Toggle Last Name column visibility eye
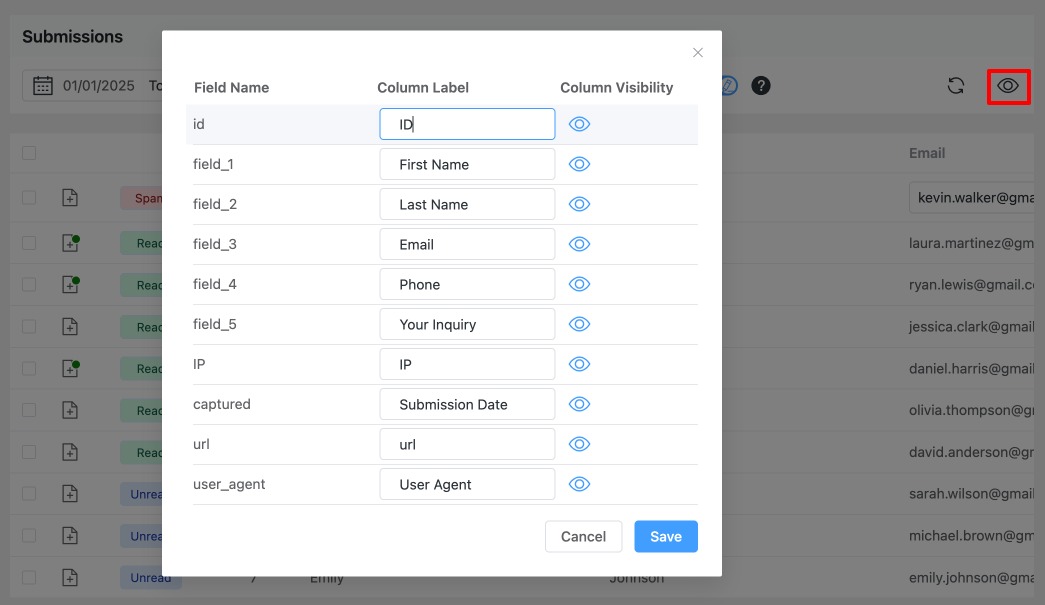 [x=580, y=204]
